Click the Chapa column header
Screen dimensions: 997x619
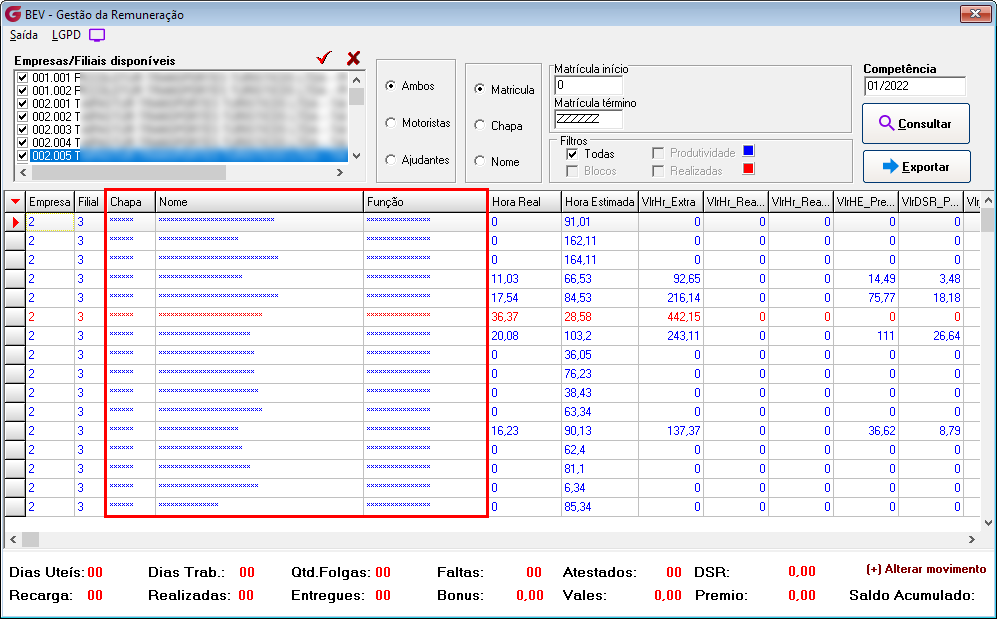tap(130, 202)
